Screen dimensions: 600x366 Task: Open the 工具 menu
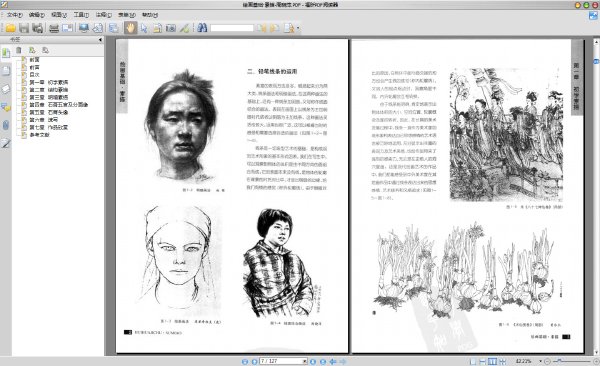pos(81,15)
